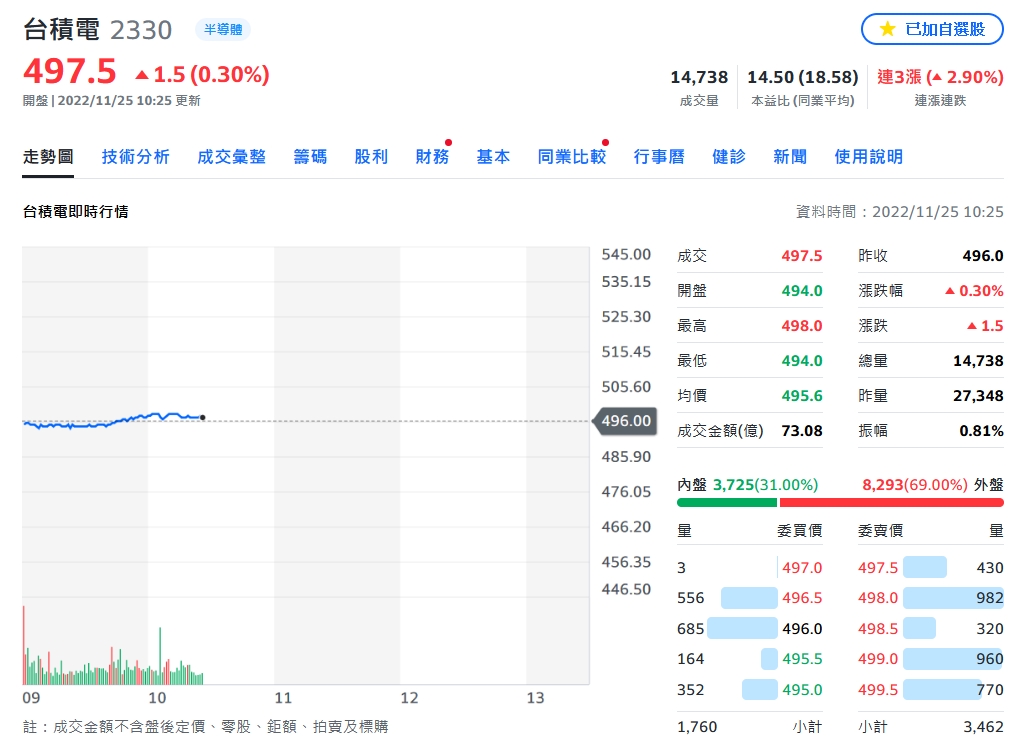
Task: Click the red 外盤 portion of the ratio bar
Action: pyautogui.click(x=891, y=503)
